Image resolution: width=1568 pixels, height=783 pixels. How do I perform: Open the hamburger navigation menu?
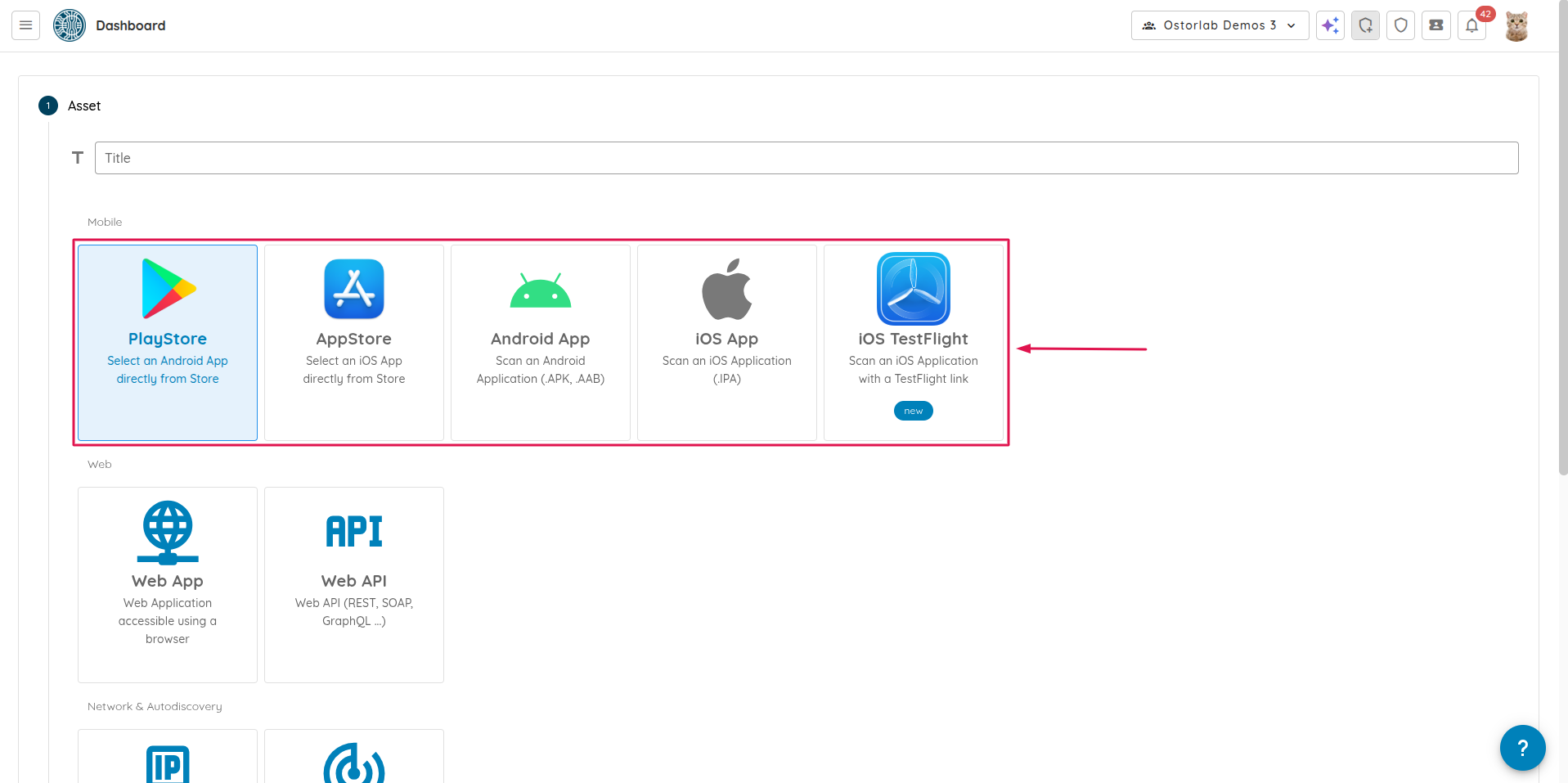coord(25,25)
